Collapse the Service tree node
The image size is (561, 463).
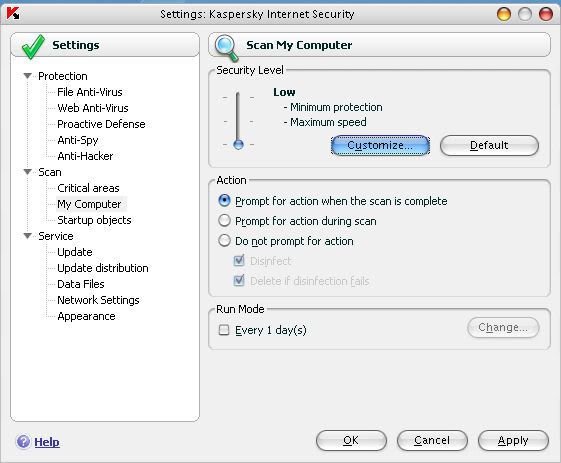tap(28, 236)
